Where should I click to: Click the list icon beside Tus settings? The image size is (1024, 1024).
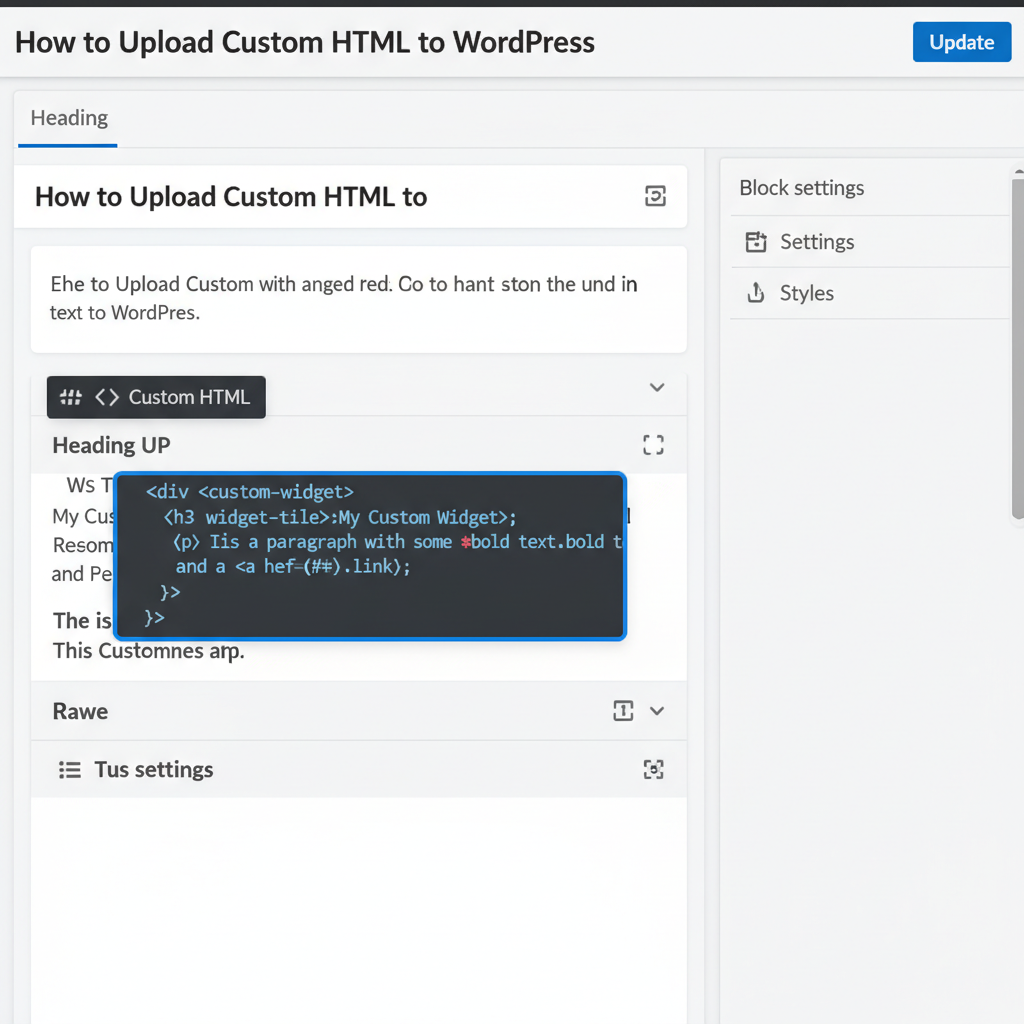[70, 770]
